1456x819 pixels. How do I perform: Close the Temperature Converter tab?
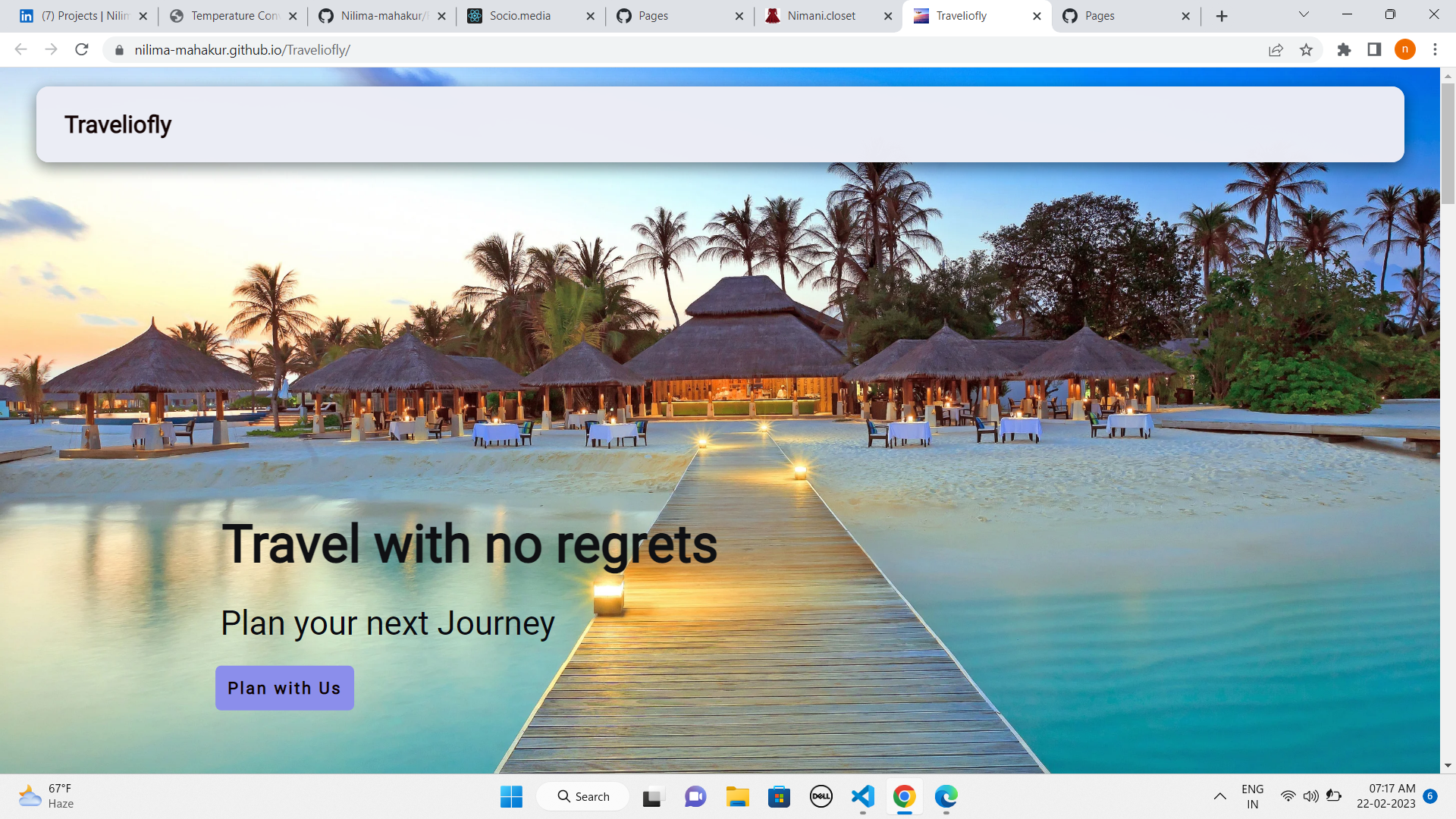click(x=293, y=16)
